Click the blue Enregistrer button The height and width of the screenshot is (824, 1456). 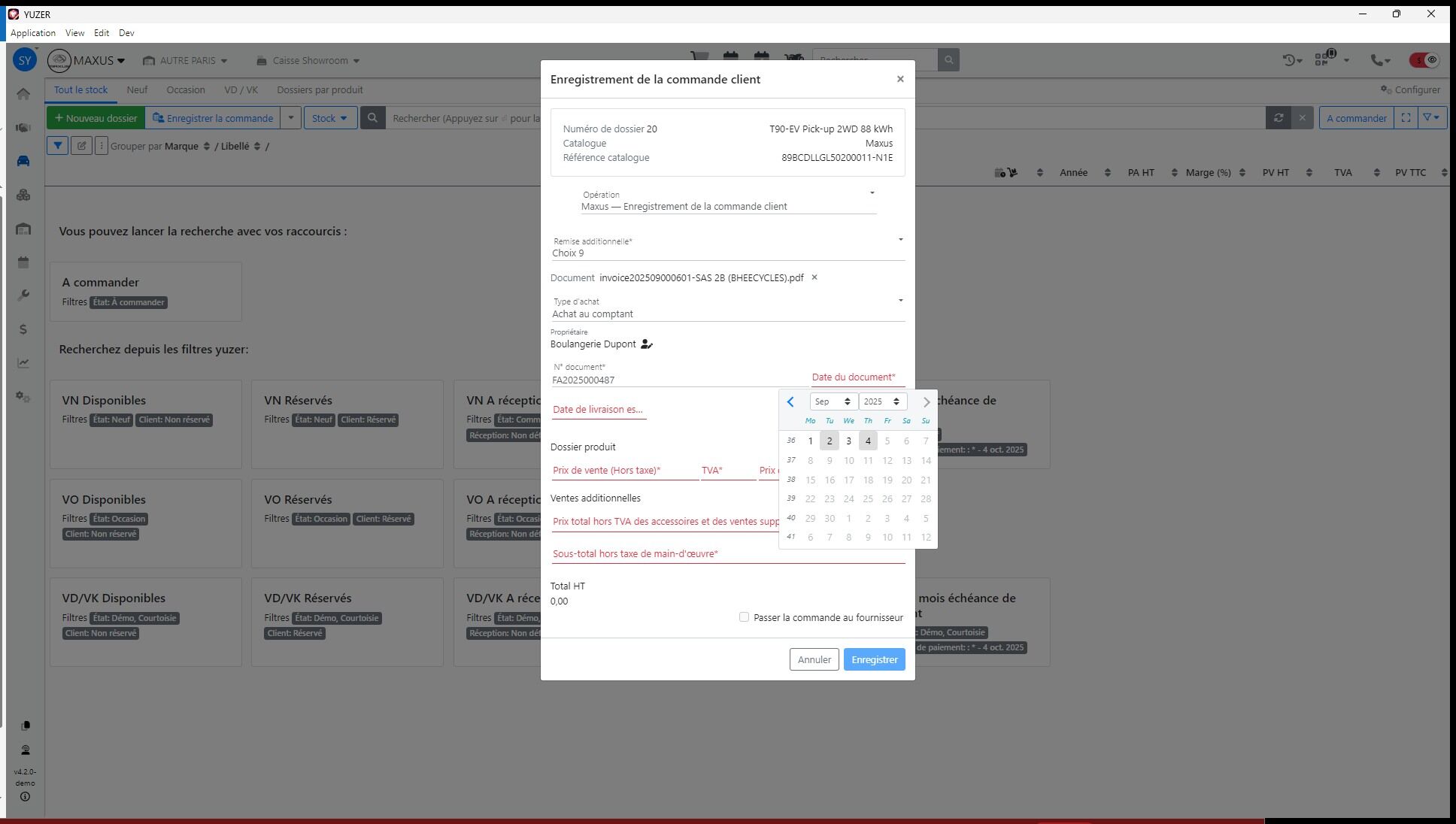(x=874, y=659)
